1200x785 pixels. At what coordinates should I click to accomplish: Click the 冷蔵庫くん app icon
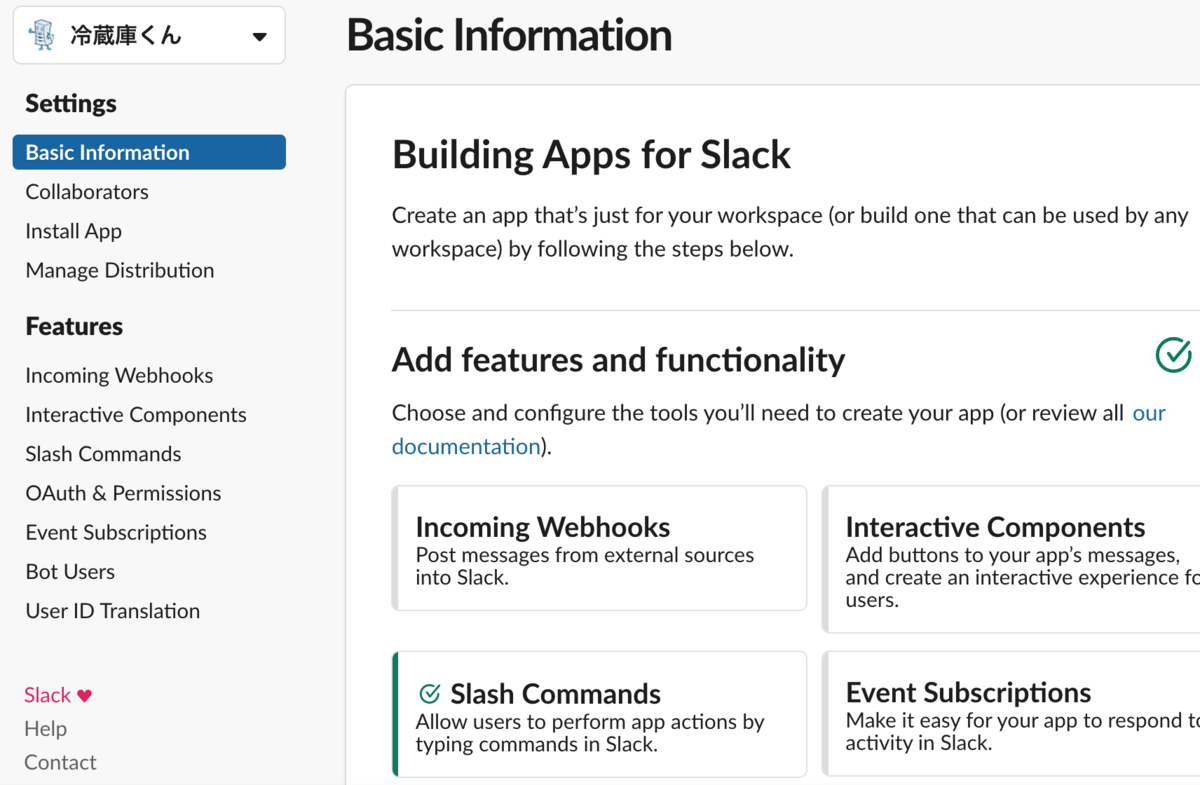[42, 36]
